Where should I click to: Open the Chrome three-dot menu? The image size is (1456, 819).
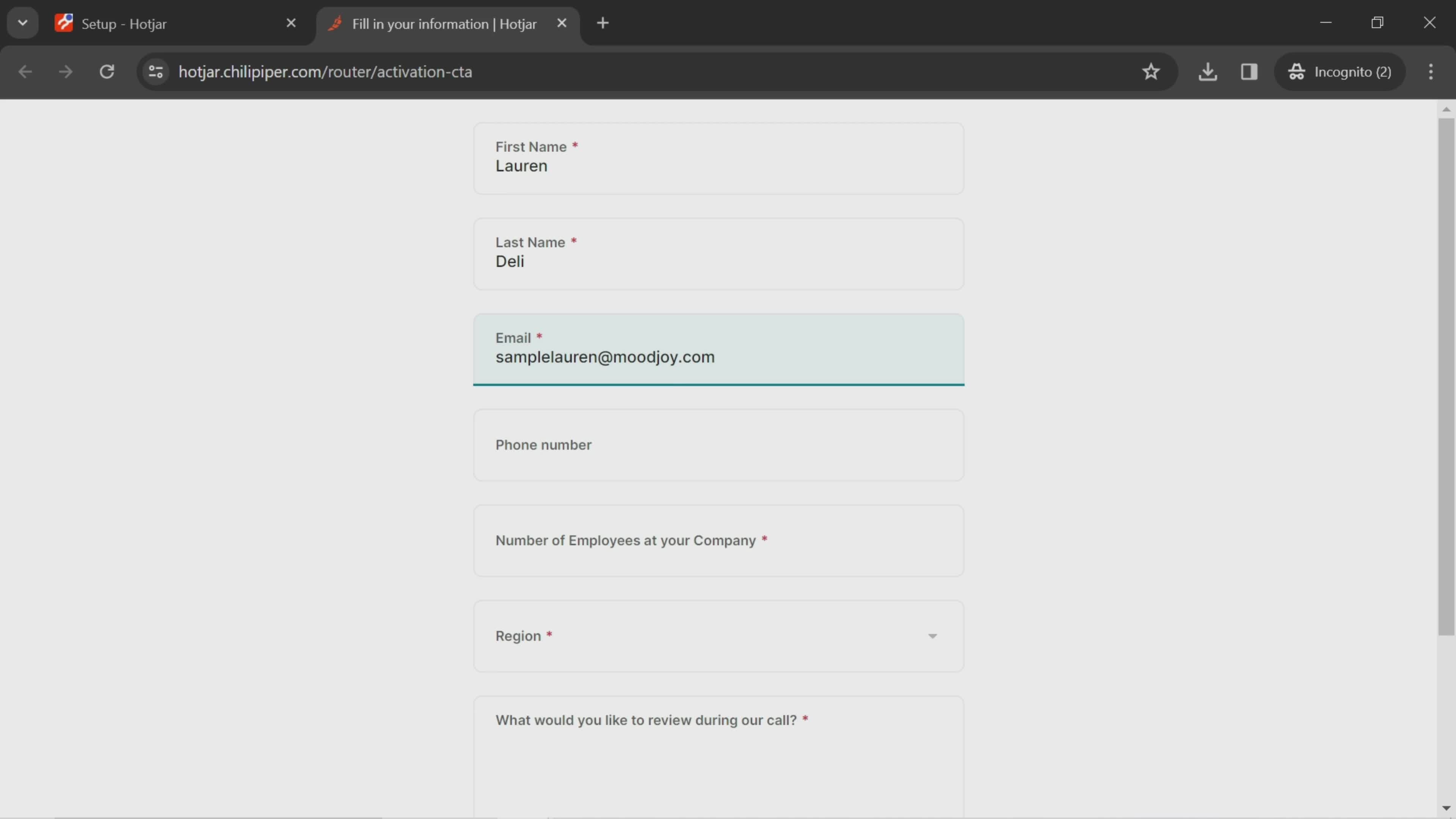(1431, 72)
